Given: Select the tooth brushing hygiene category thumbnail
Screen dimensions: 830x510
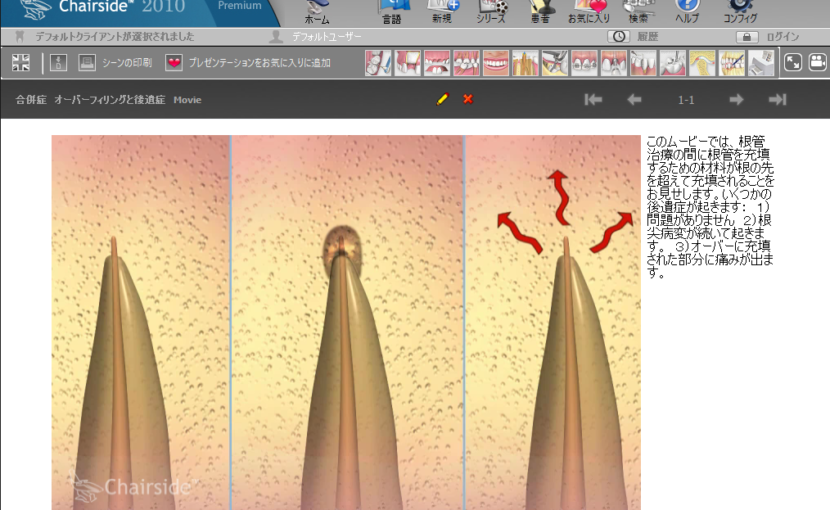Looking at the screenshot, I should pos(378,63).
